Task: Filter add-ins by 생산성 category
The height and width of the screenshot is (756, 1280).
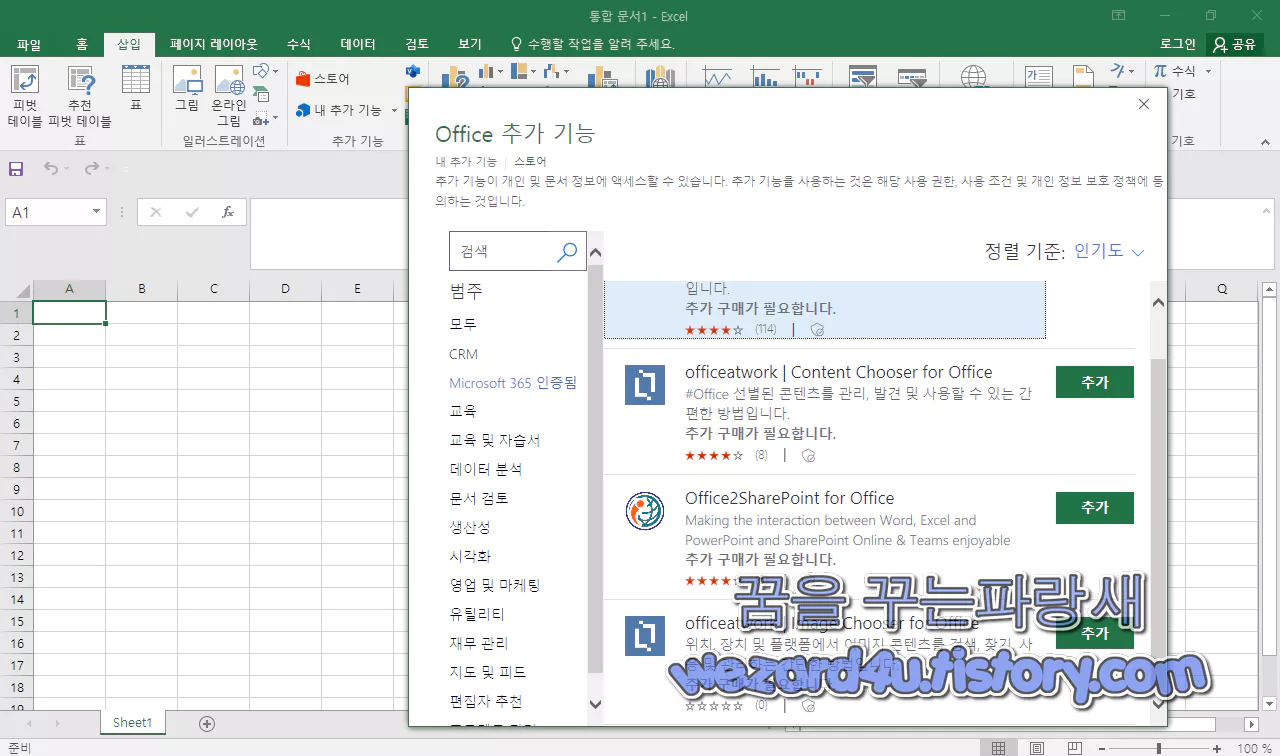Action: point(470,527)
